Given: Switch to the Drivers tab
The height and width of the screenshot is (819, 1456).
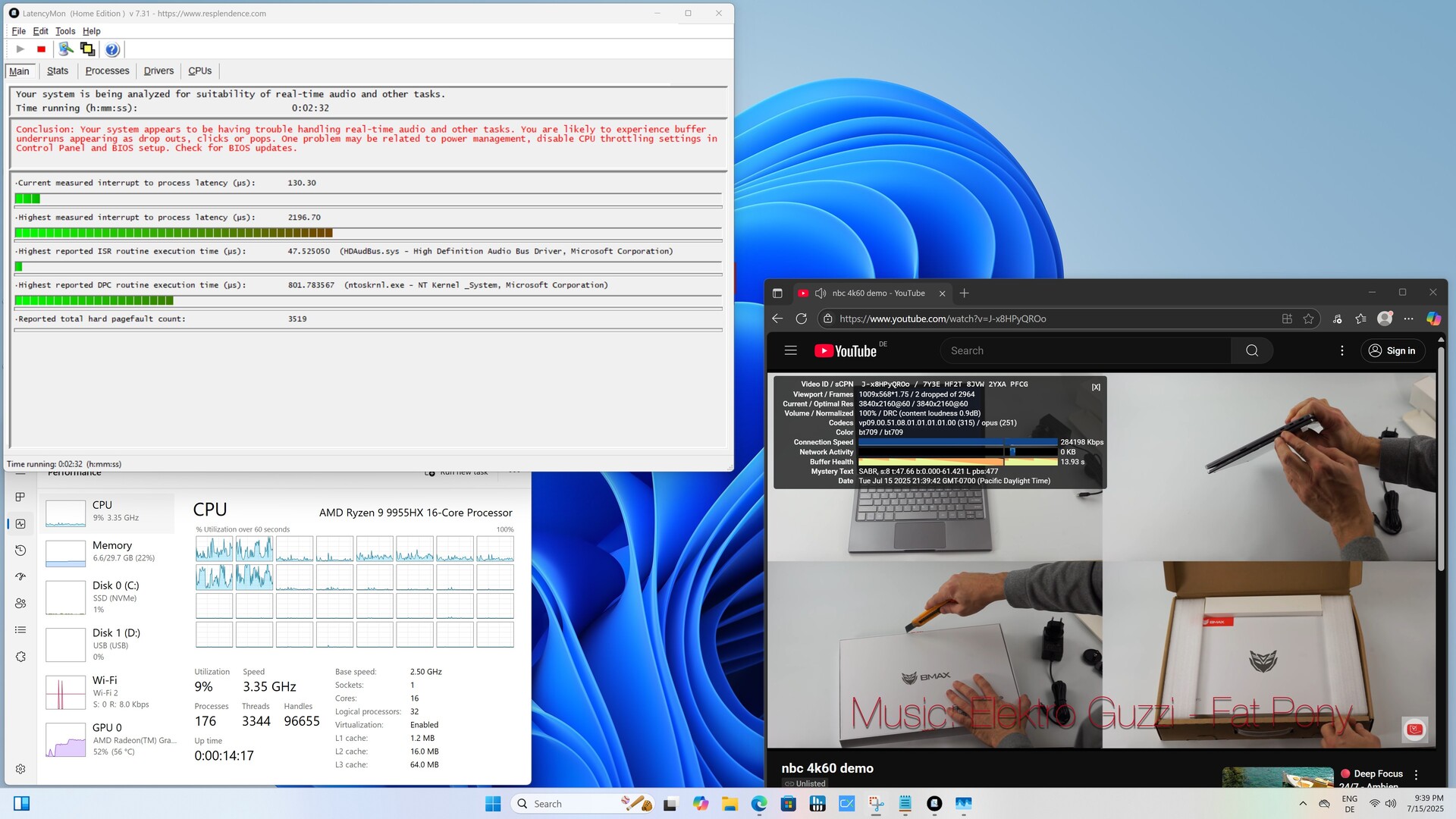Looking at the screenshot, I should (158, 71).
